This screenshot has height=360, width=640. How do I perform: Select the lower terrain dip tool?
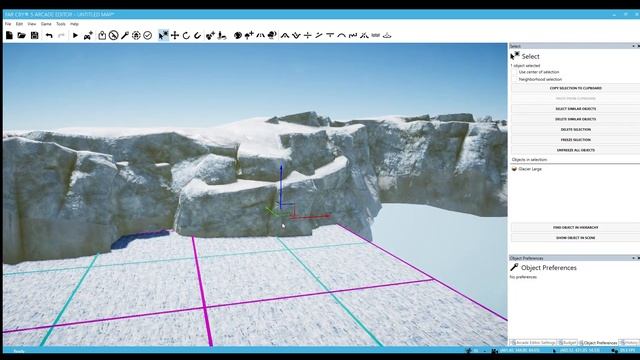click(296, 36)
